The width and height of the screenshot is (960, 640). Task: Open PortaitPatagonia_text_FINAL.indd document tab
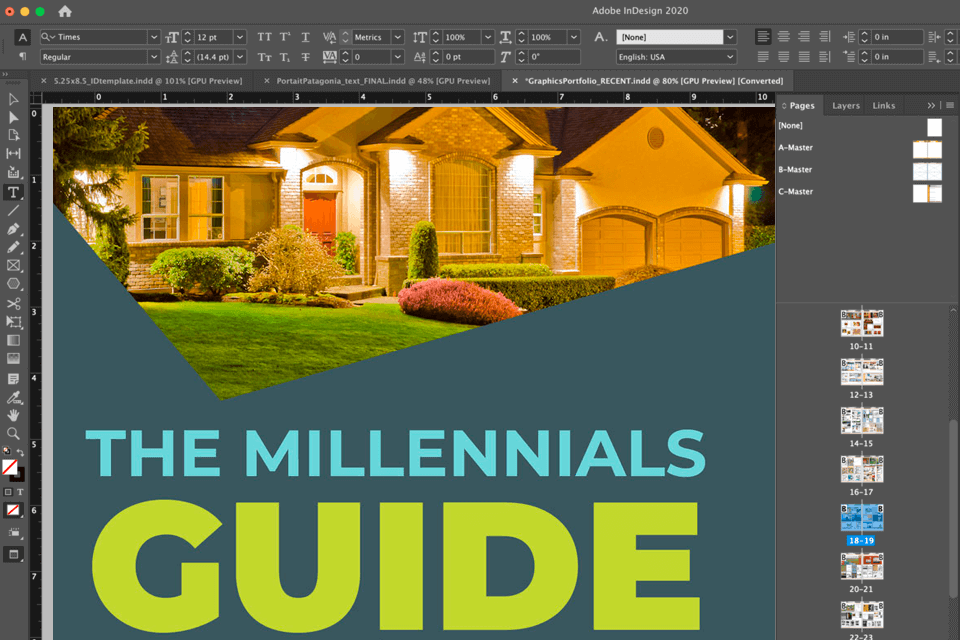click(x=383, y=81)
